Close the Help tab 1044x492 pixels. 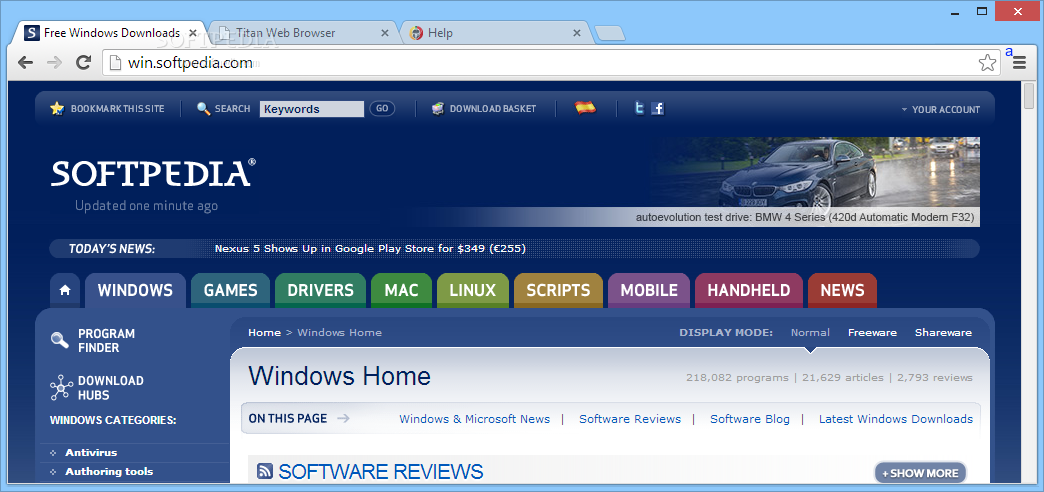(x=577, y=33)
